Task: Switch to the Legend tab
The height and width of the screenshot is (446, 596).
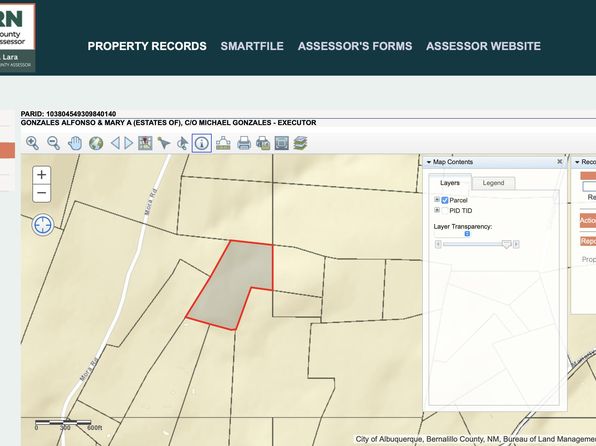Action: (493, 183)
